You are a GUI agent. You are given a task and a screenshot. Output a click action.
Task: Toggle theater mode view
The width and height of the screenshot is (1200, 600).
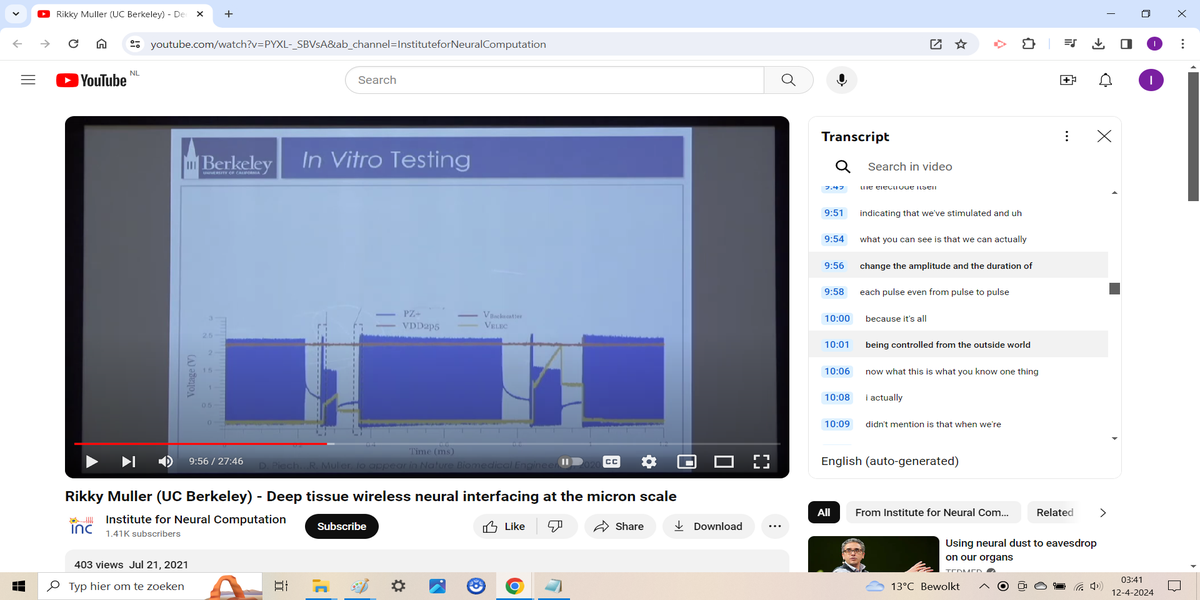[724, 461]
